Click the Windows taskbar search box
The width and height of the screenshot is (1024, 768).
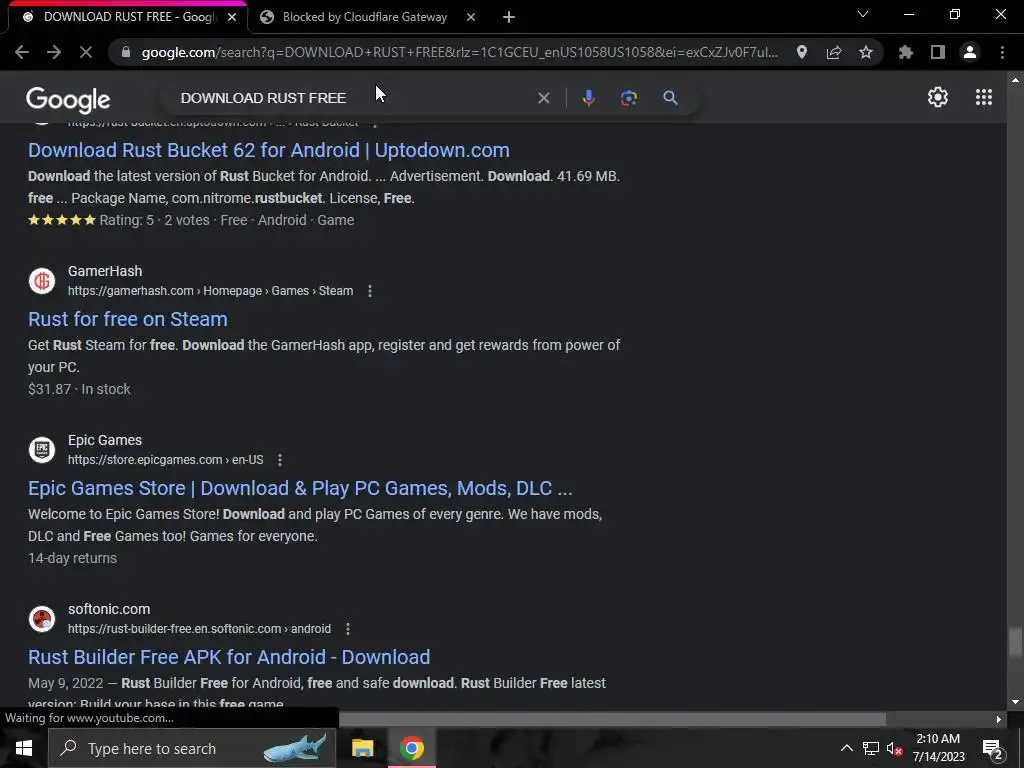coord(192,748)
